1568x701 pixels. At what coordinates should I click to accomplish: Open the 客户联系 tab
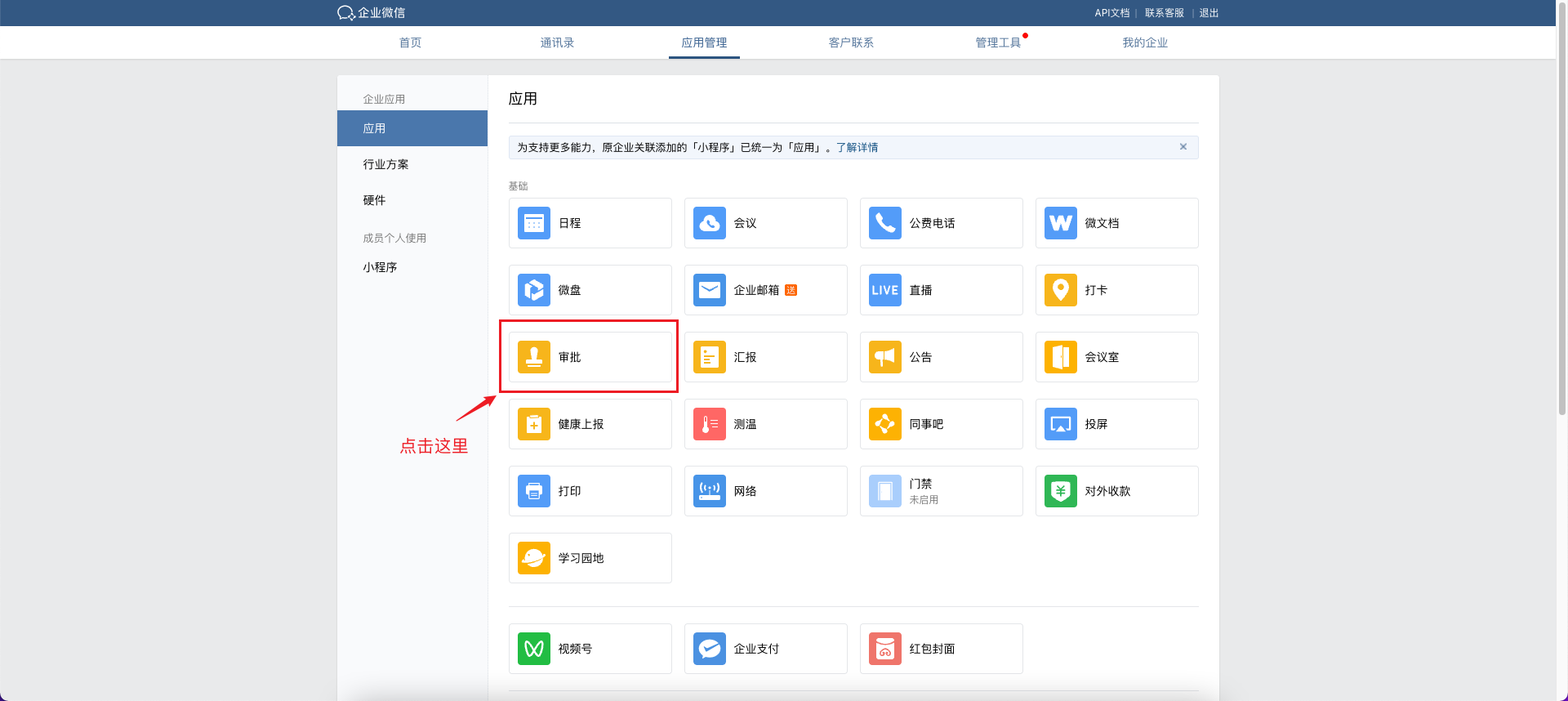(x=851, y=42)
